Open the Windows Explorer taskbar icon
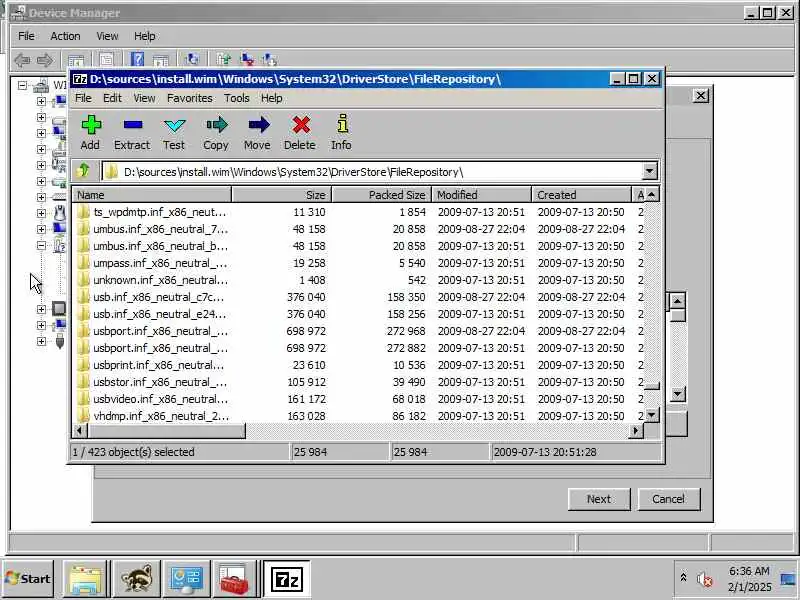 pos(86,579)
